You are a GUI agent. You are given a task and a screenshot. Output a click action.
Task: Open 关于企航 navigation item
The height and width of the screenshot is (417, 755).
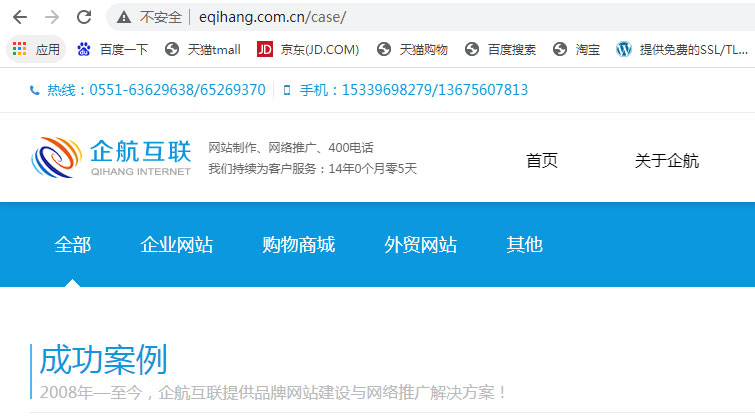pos(667,161)
